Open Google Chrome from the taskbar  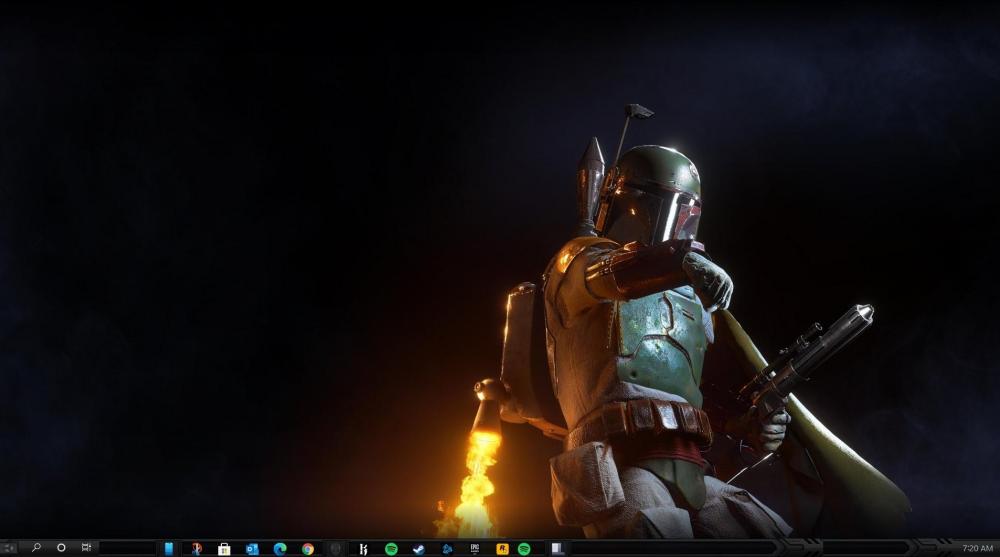[x=308, y=548]
